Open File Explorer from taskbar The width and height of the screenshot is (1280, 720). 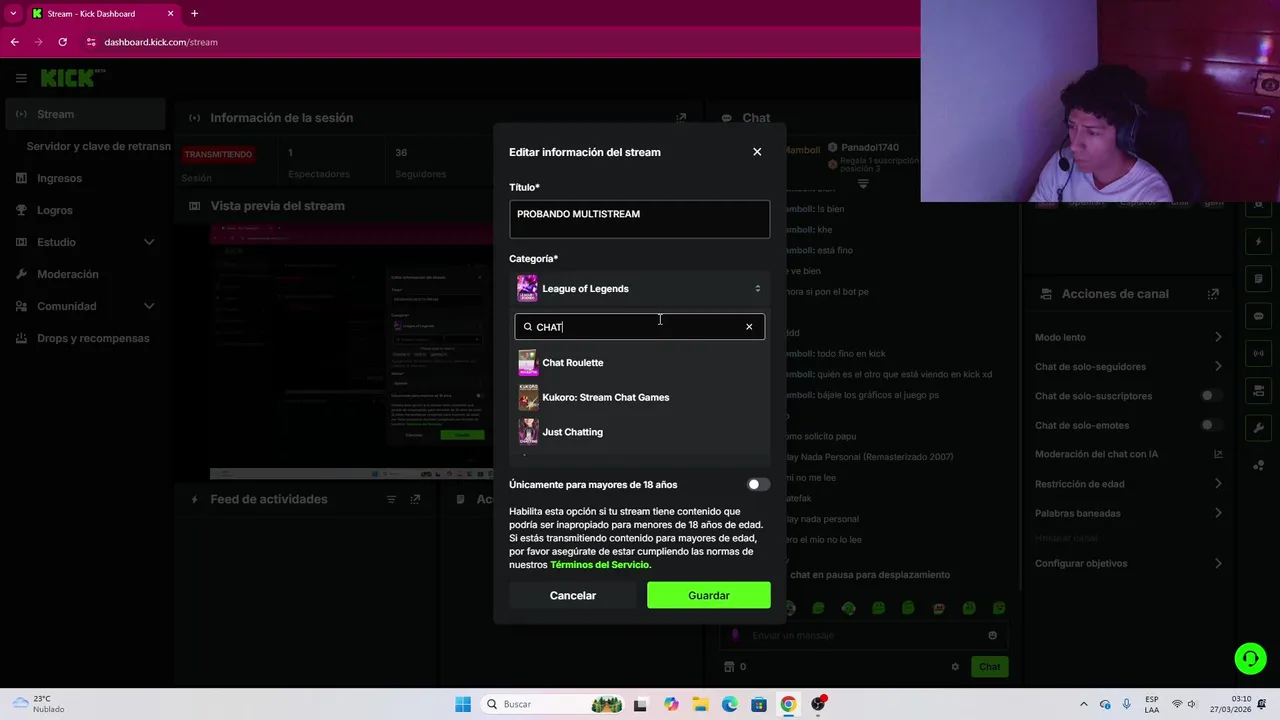(x=700, y=704)
